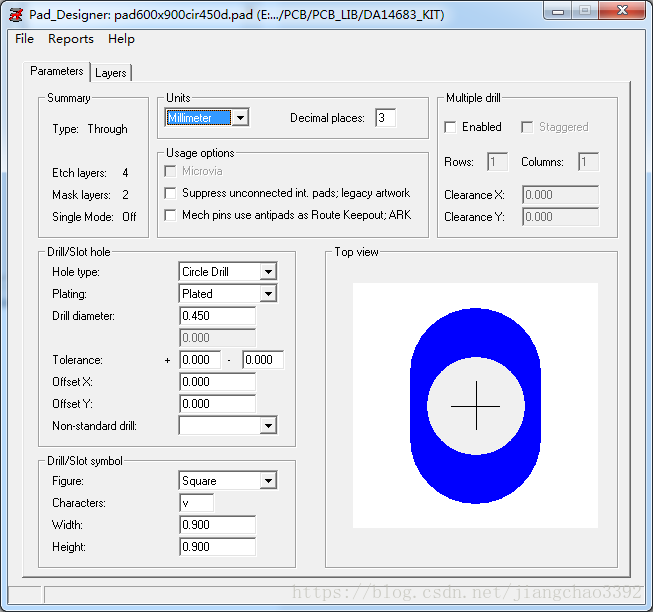Open the File menu
This screenshot has height=612, width=653.
click(24, 39)
